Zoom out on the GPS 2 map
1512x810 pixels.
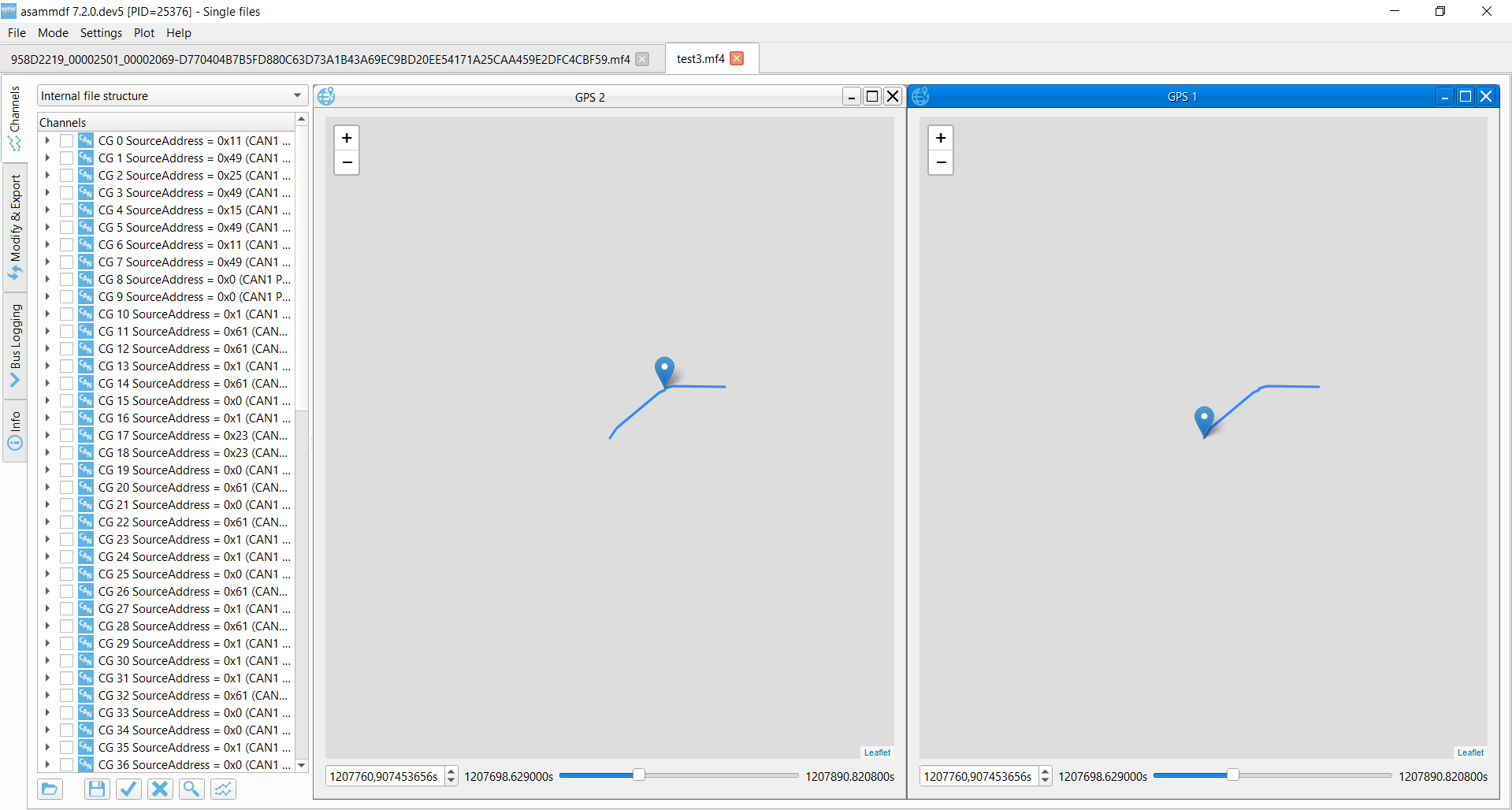347,162
